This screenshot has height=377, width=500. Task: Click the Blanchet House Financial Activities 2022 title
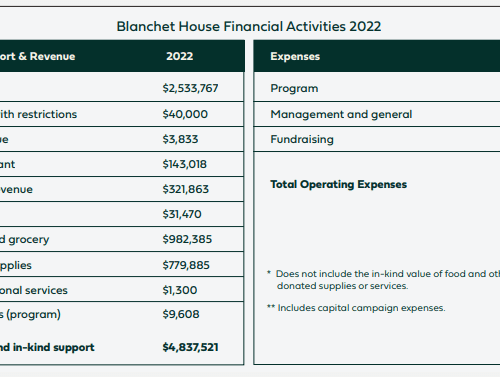coord(249,27)
